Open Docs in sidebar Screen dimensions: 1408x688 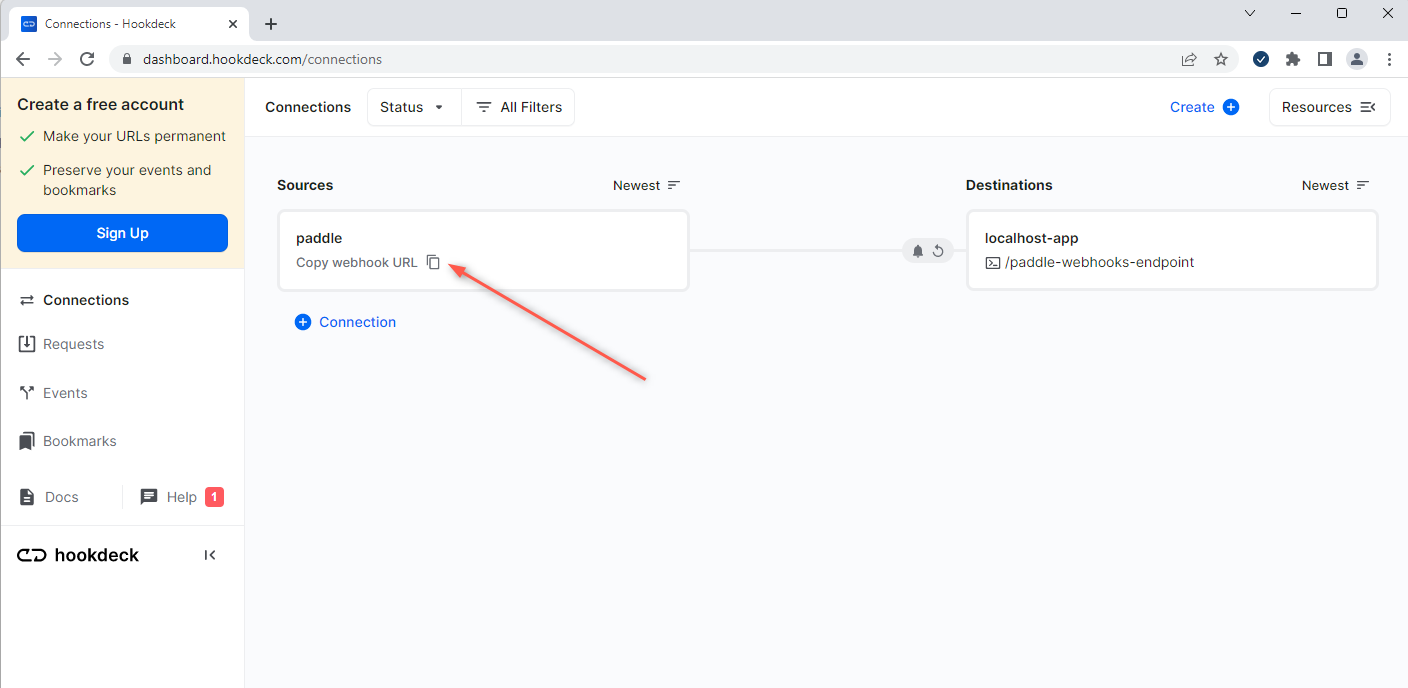click(x=48, y=497)
